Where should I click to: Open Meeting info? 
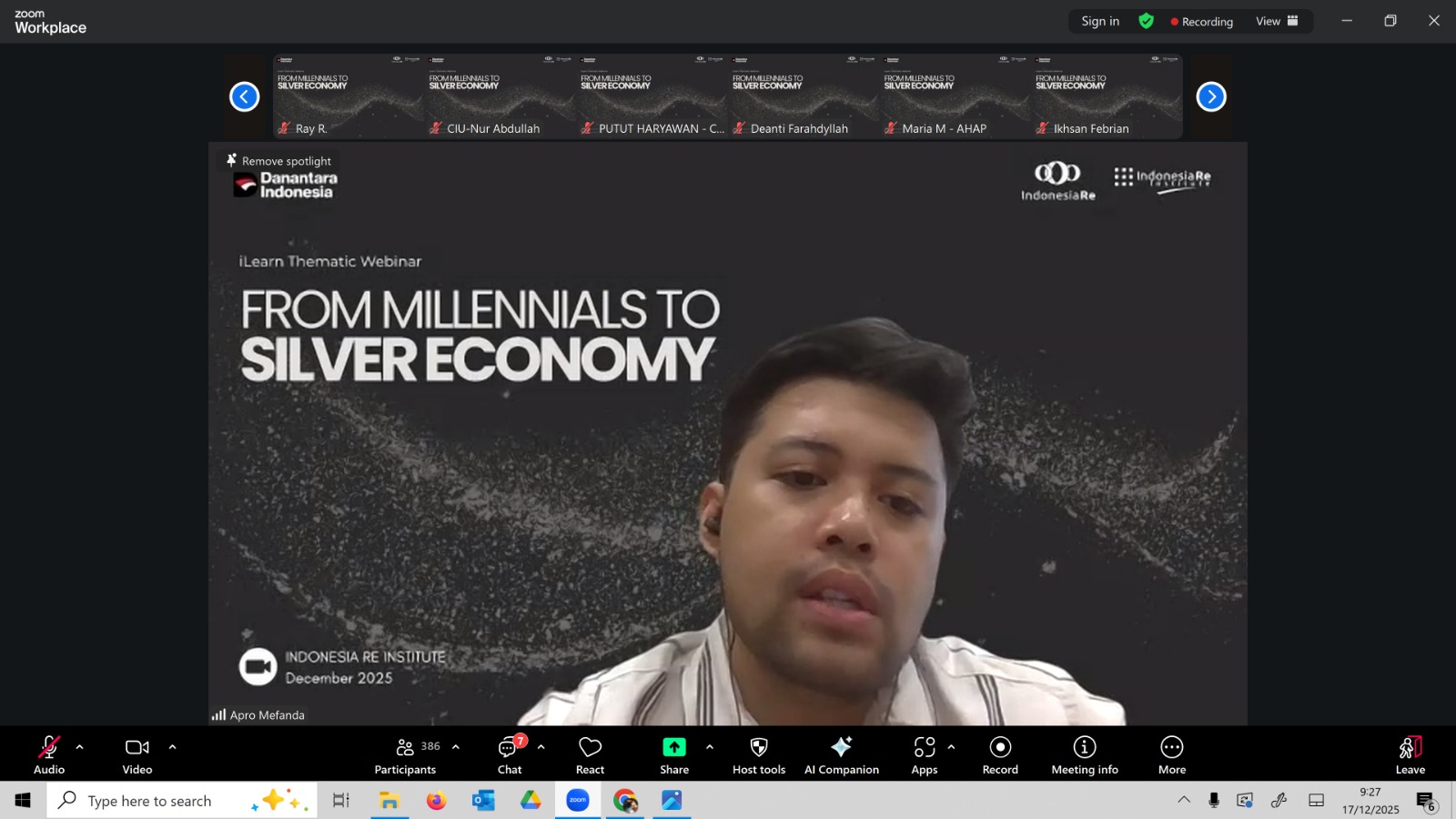point(1084,755)
